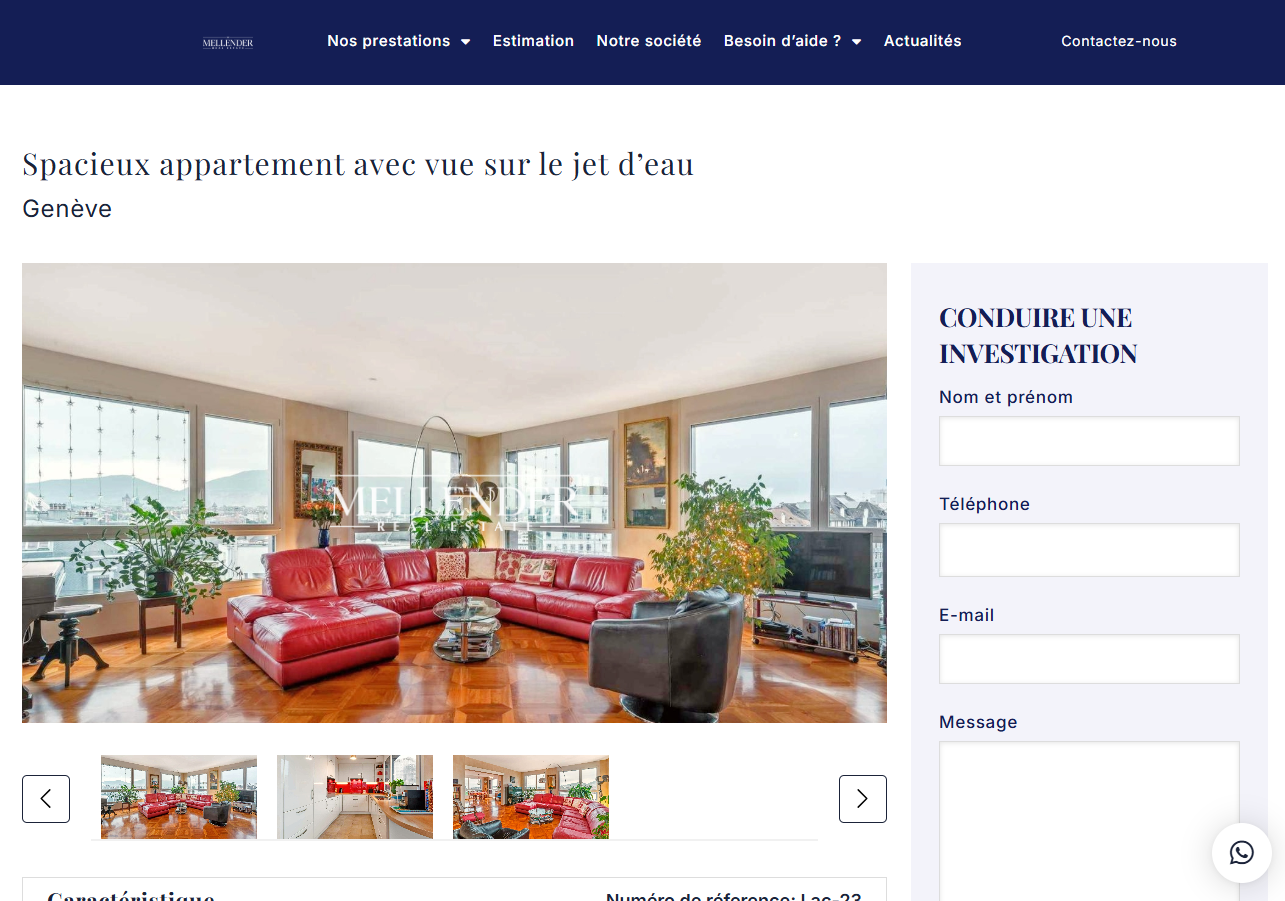The height and width of the screenshot is (901, 1285).
Task: Open the WhatsApp chat bubble
Action: (x=1242, y=853)
